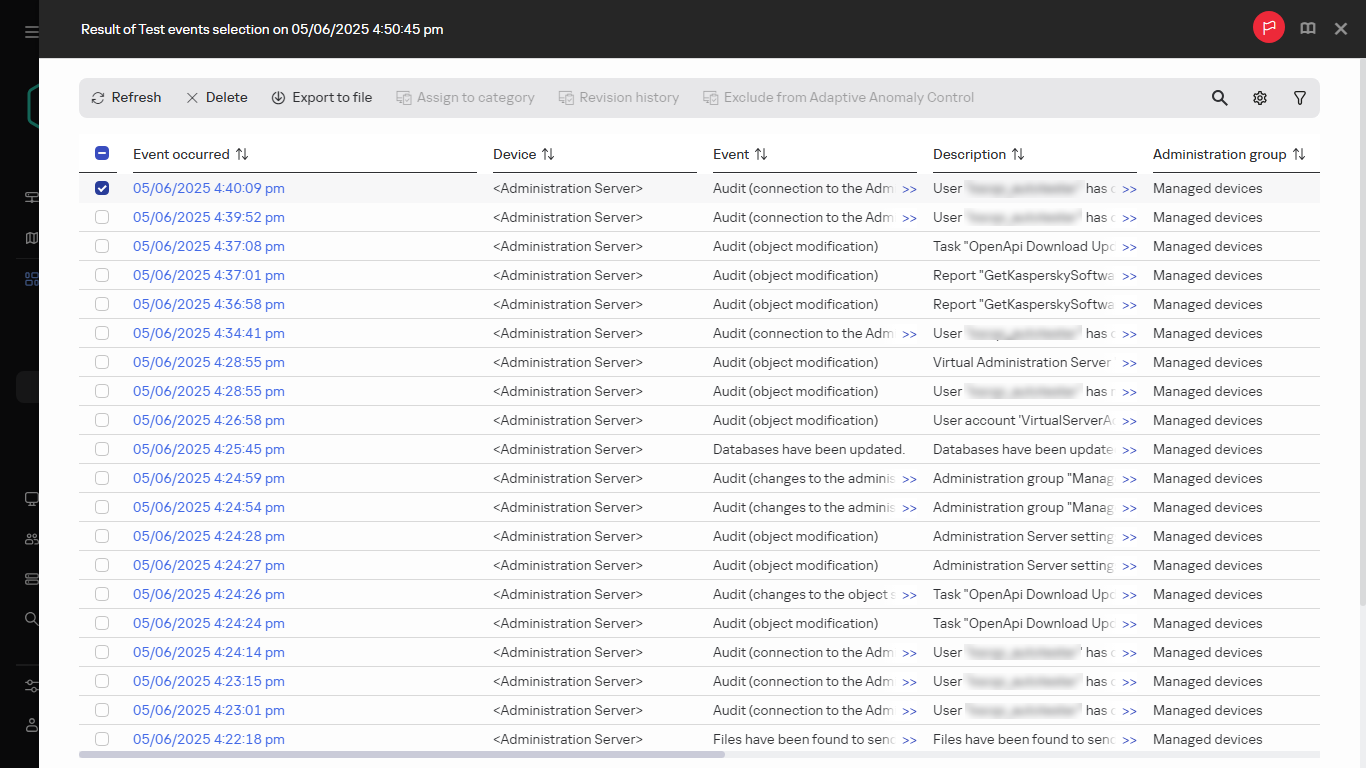Click the Refresh toolbar button
The image size is (1366, 768).
(126, 98)
